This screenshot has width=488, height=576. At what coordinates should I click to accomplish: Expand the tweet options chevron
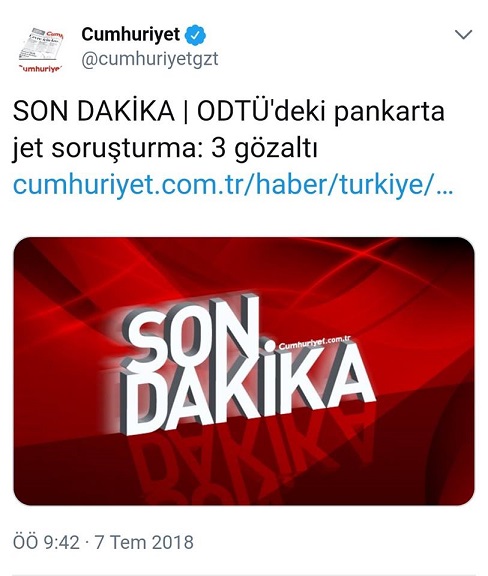[x=463, y=35]
